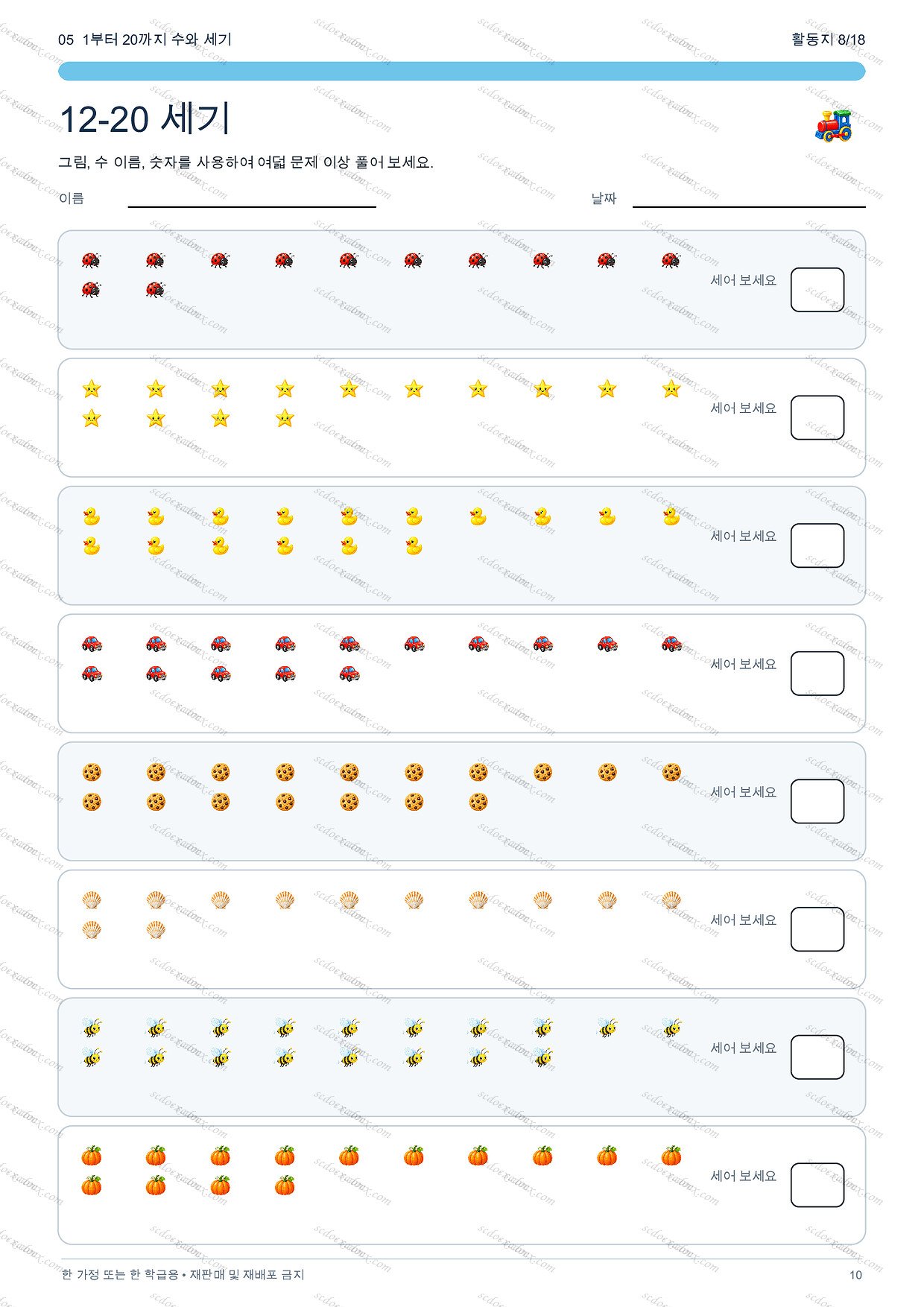Viewport: 924px width, 1307px height.
Task: Click the last red car in second car row
Action: pyautogui.click(x=349, y=674)
